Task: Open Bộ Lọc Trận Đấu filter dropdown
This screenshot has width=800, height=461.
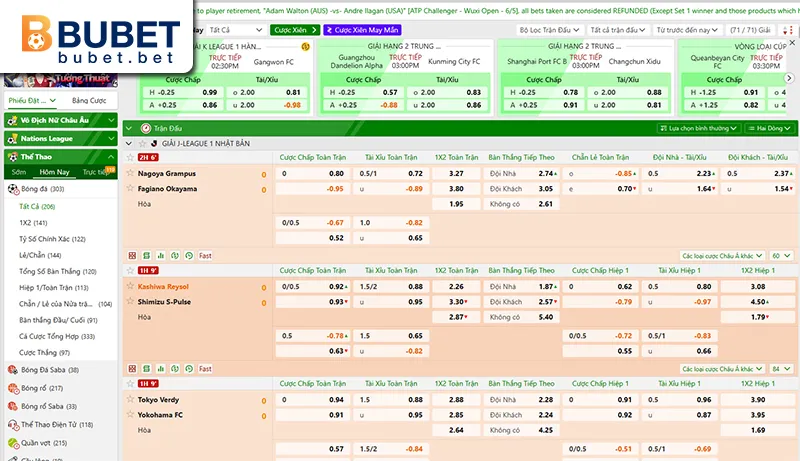Action: click(549, 30)
